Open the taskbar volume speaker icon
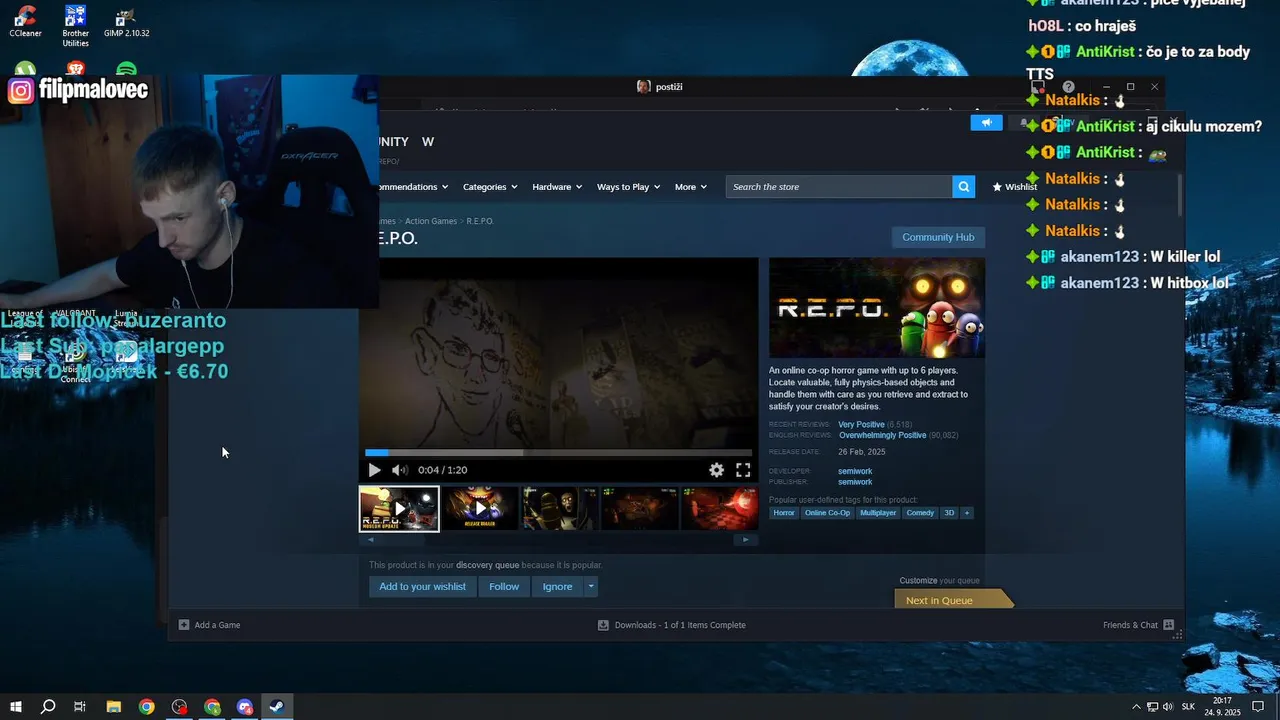Screen dimensions: 1280x720 pos(1167,707)
